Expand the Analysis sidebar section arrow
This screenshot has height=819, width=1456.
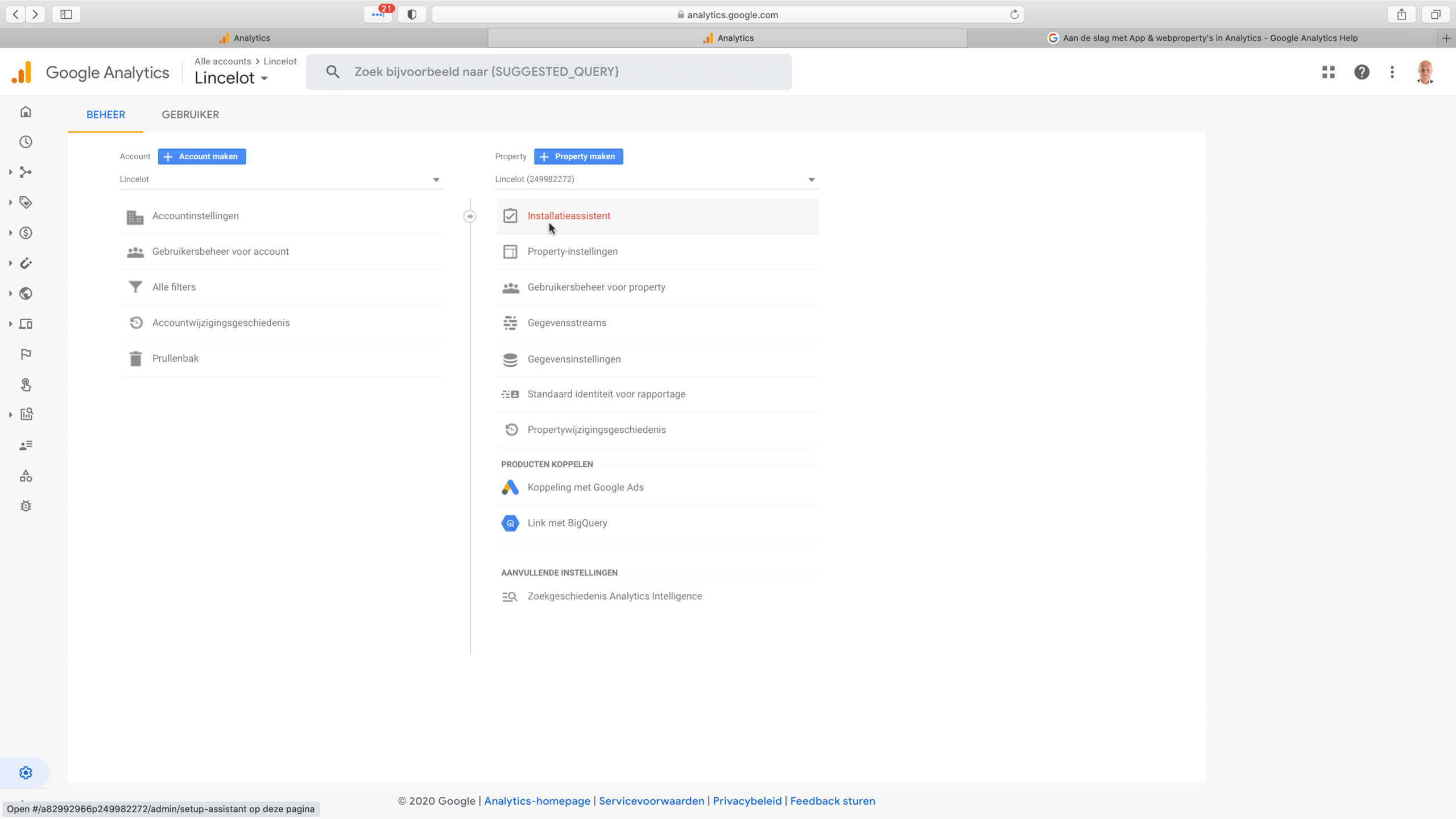pyautogui.click(x=10, y=415)
